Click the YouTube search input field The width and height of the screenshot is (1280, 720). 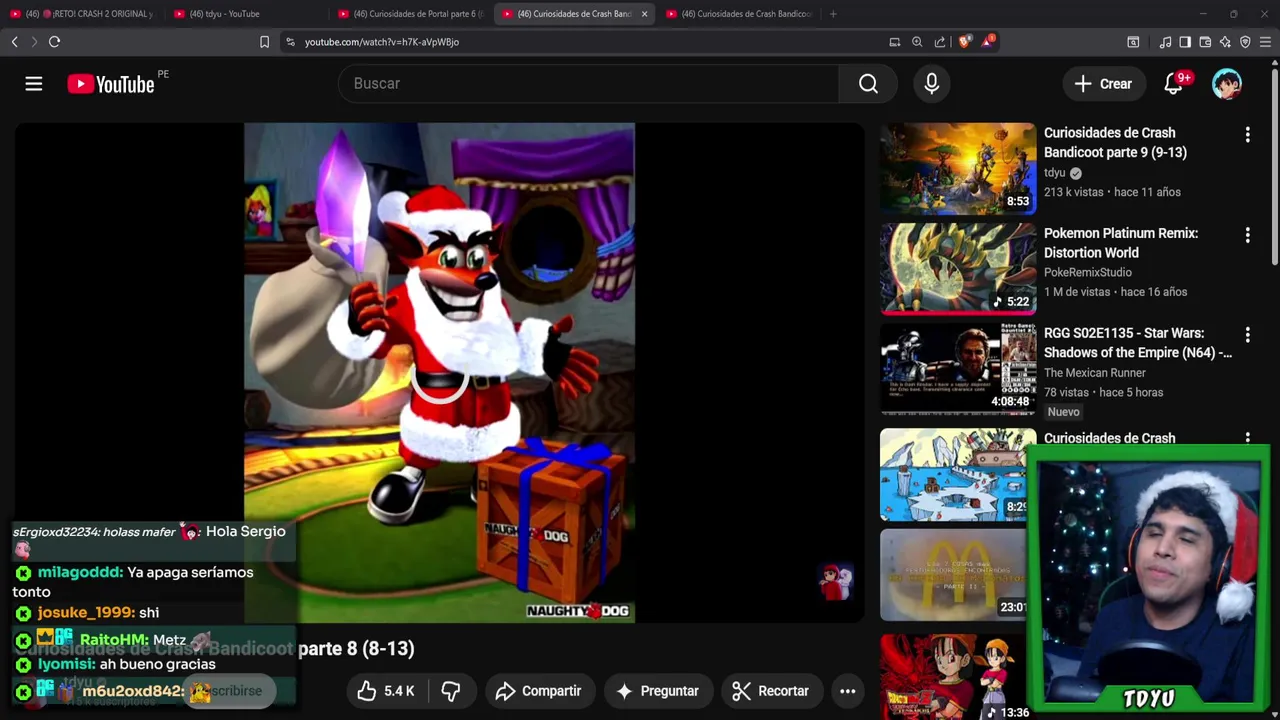589,84
